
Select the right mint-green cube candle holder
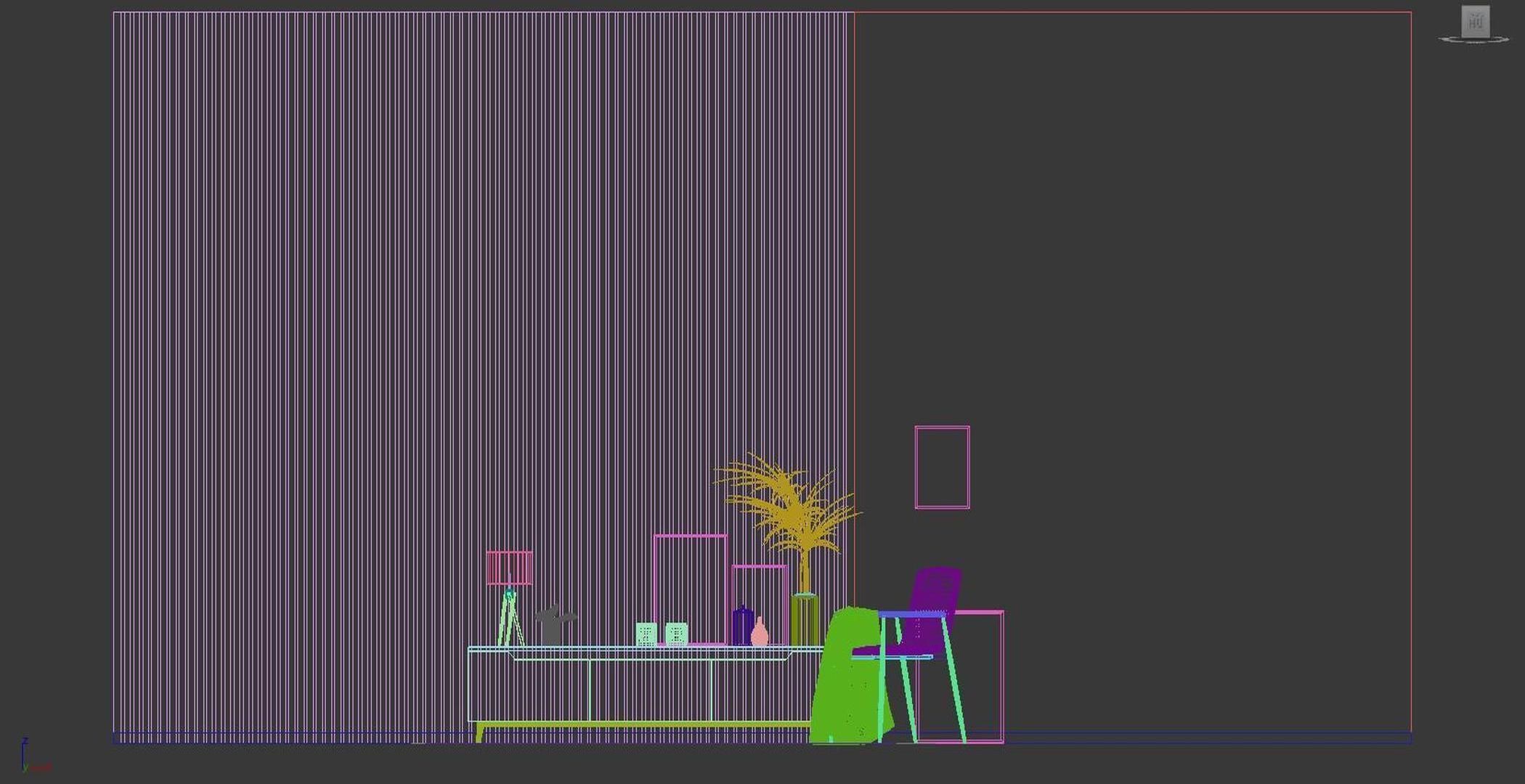click(x=676, y=634)
